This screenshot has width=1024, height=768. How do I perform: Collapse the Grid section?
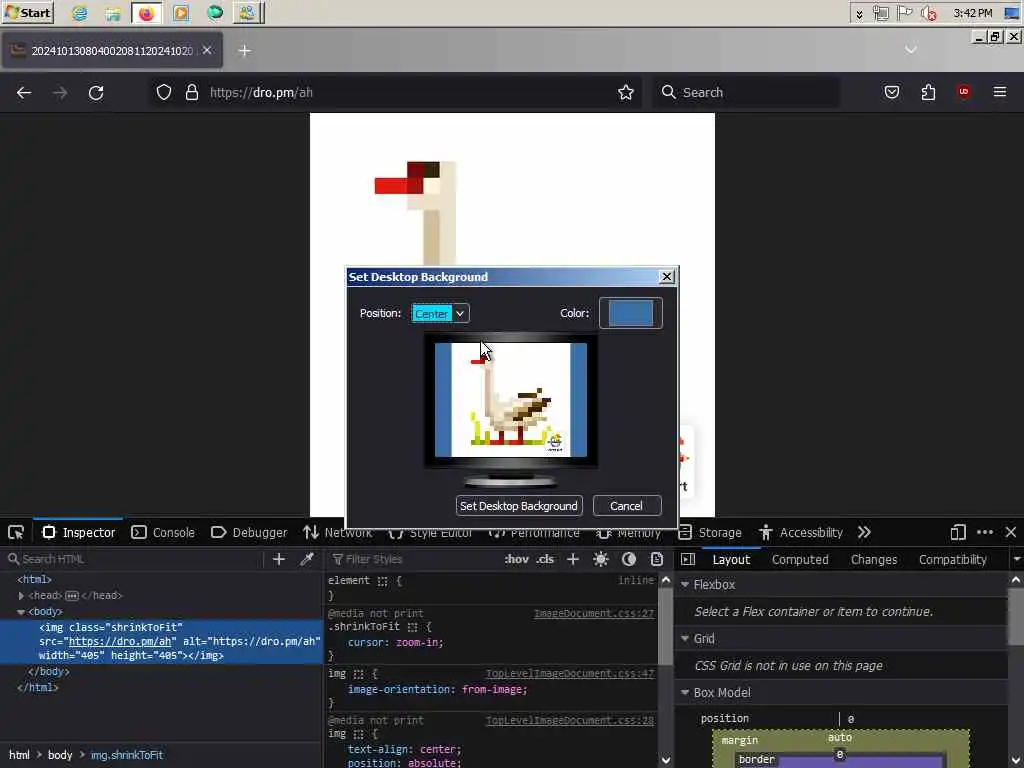pyautogui.click(x=685, y=638)
